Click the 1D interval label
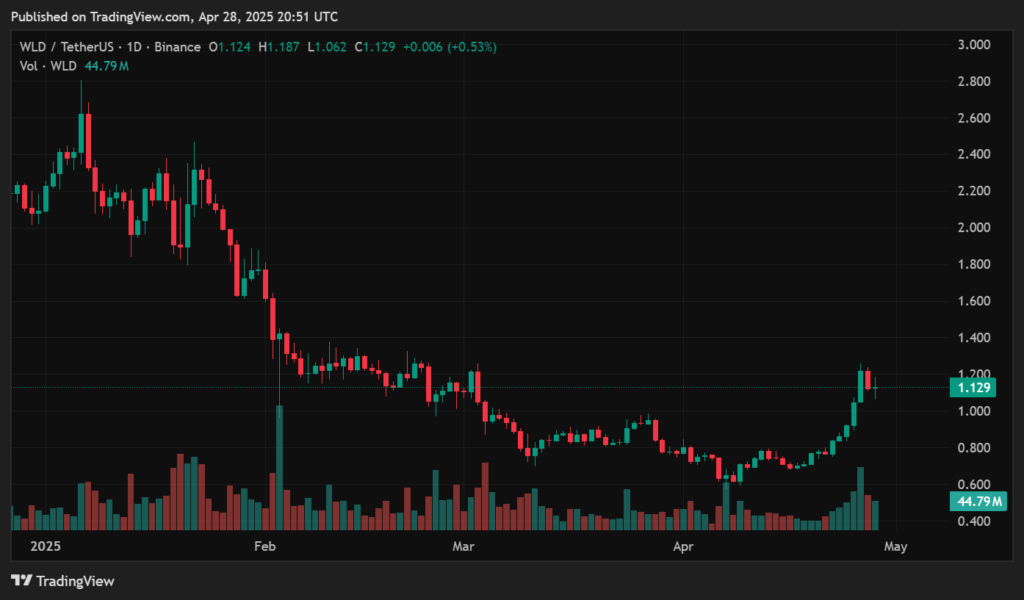Screen dimensions: 1024x600 134,47
